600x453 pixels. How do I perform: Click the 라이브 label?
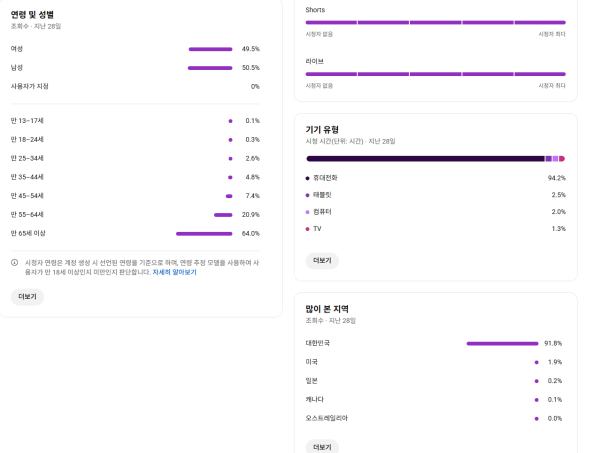click(x=315, y=61)
